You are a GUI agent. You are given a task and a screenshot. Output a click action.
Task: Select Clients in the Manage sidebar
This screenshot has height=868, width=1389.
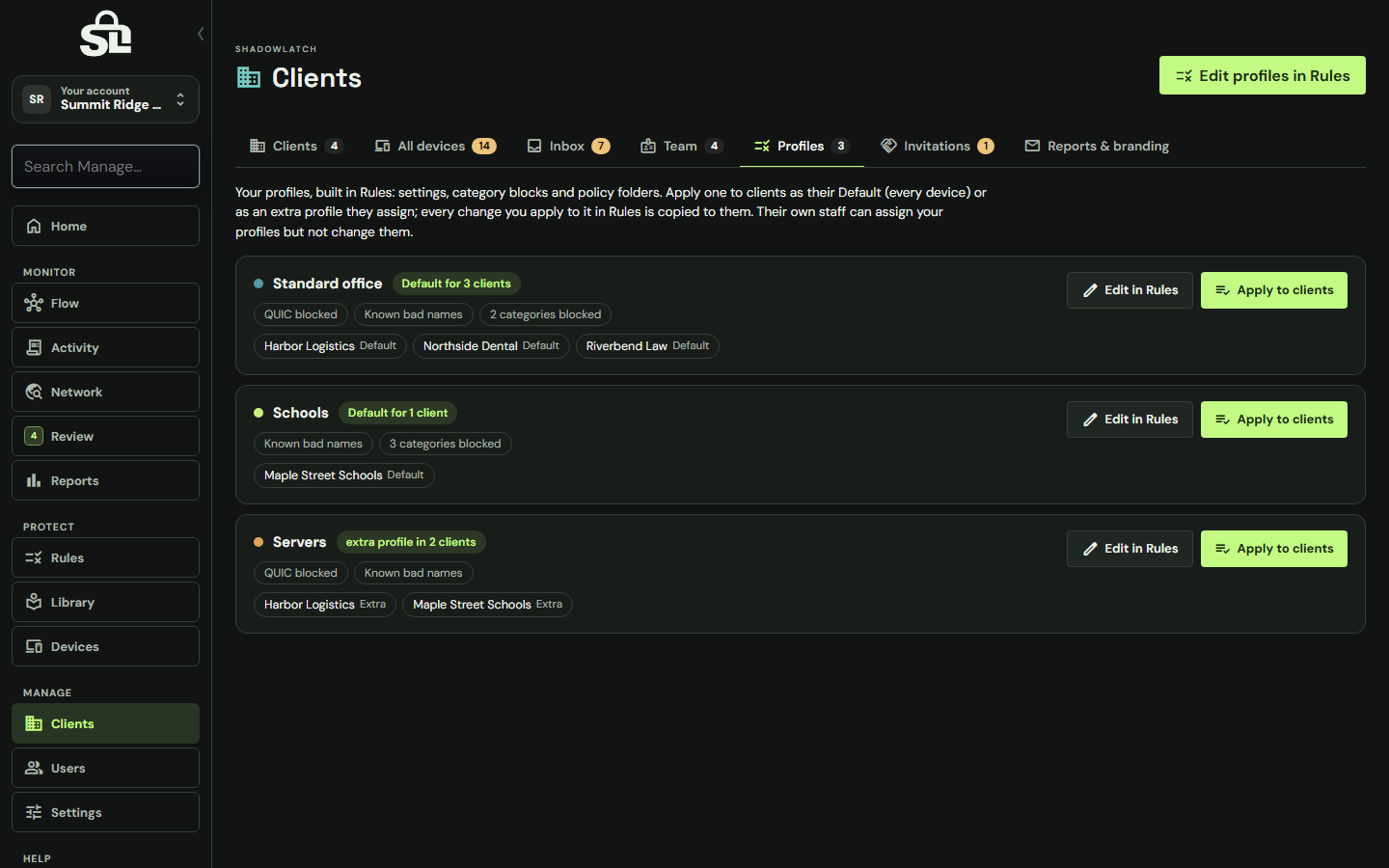[x=105, y=723]
